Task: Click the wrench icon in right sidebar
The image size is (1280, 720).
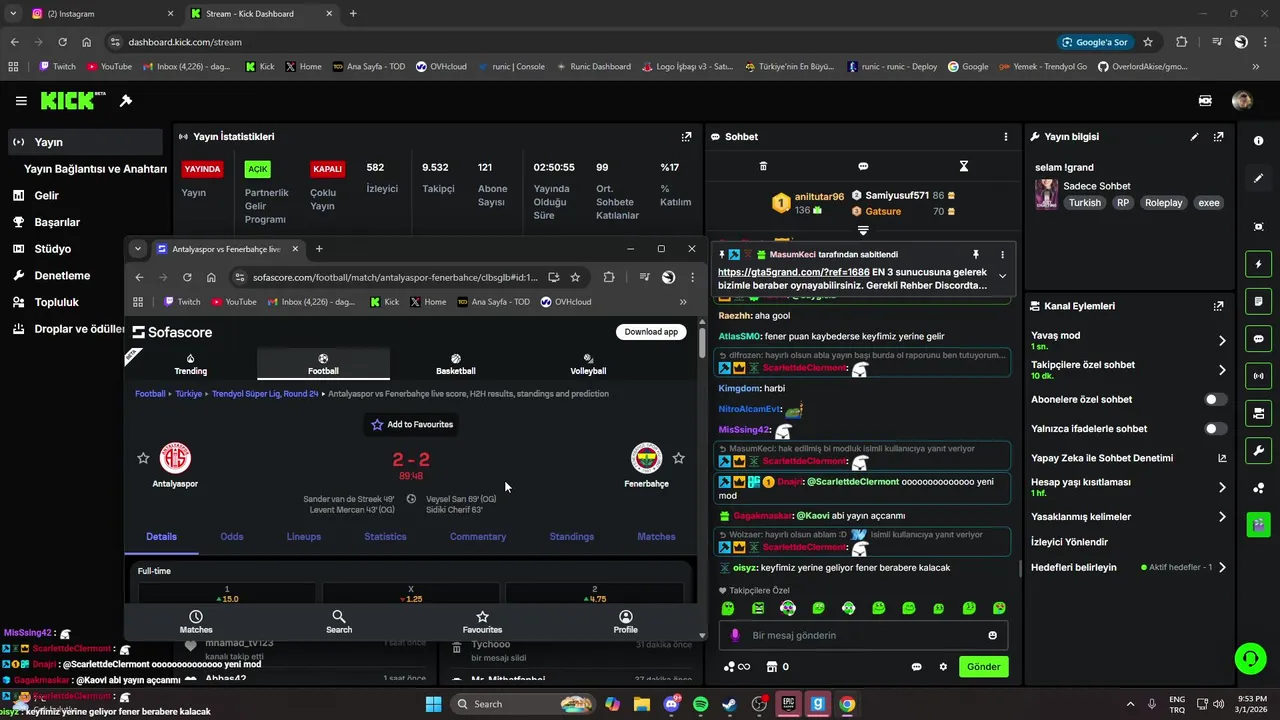Action: (1259, 451)
